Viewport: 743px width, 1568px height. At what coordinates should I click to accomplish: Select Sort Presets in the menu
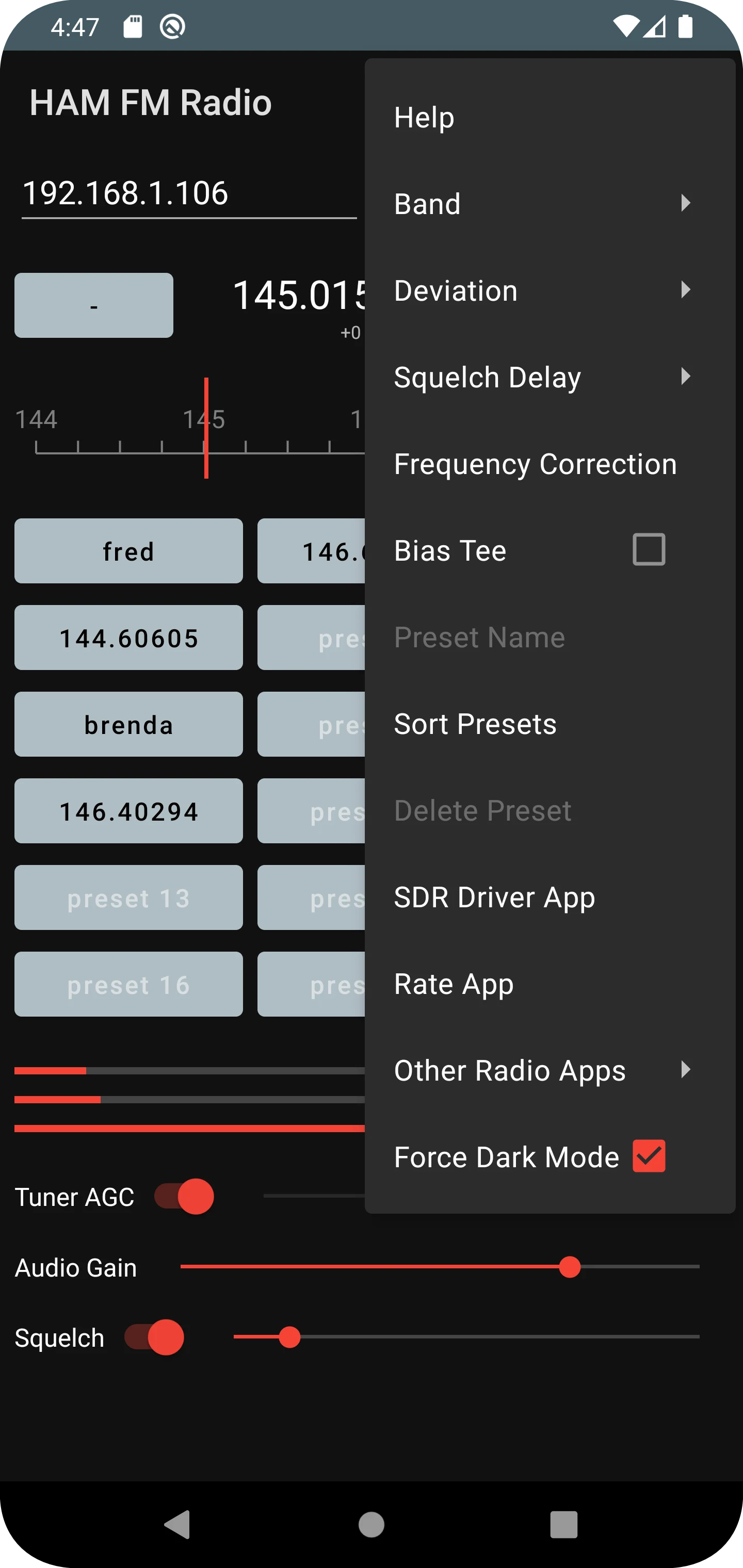[x=550, y=724]
